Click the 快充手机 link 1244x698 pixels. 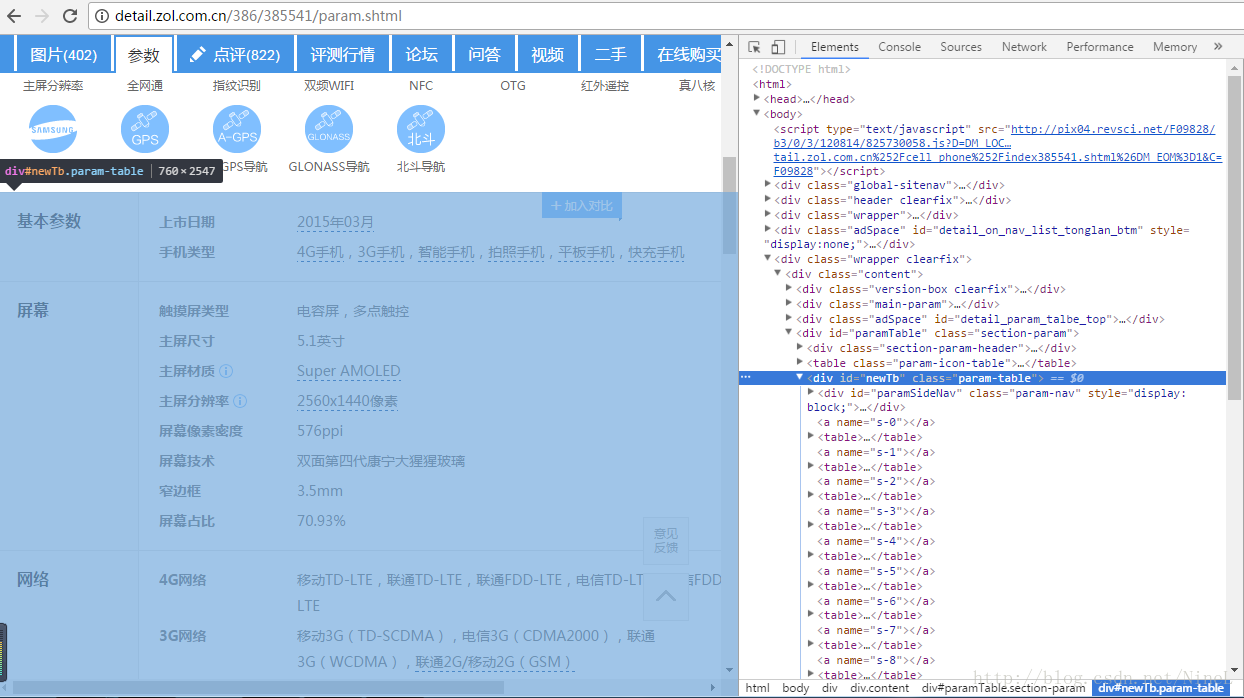coord(656,252)
